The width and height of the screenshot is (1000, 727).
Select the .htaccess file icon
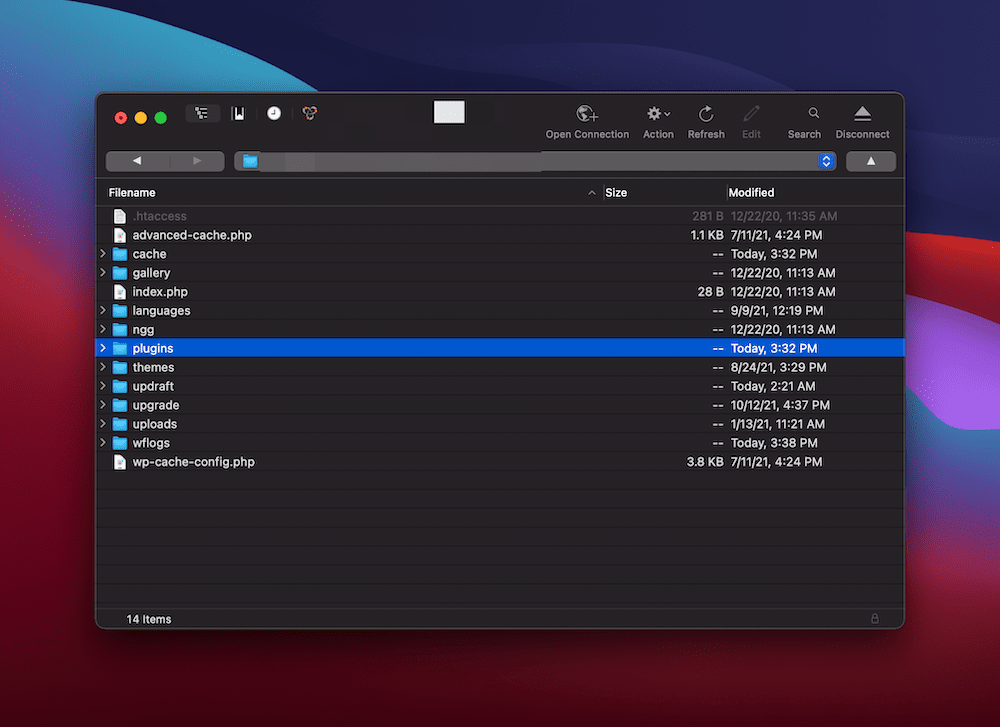point(119,216)
